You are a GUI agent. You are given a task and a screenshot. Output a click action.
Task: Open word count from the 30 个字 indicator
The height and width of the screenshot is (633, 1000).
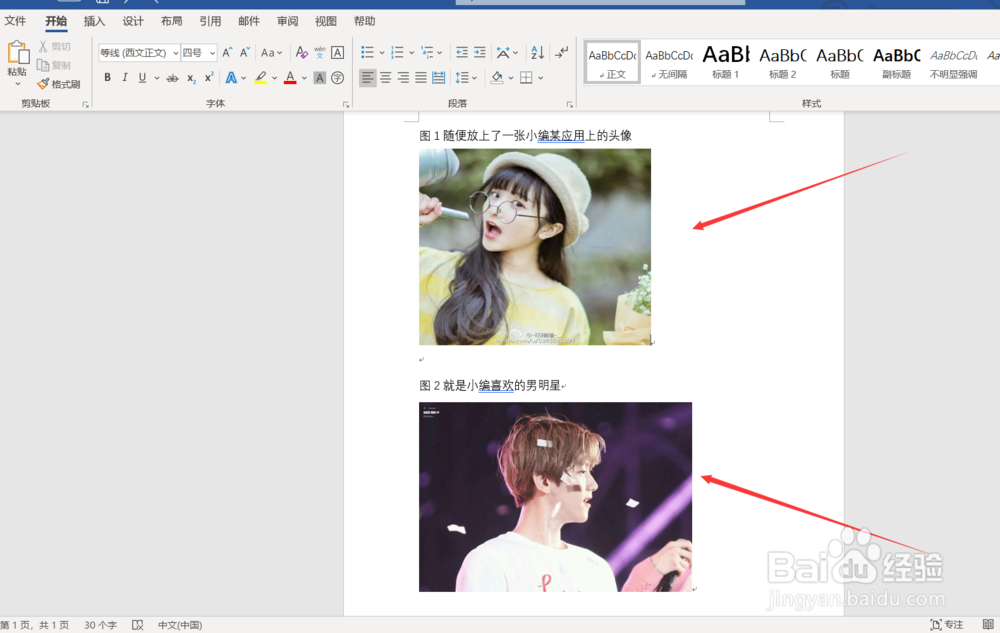click(99, 624)
